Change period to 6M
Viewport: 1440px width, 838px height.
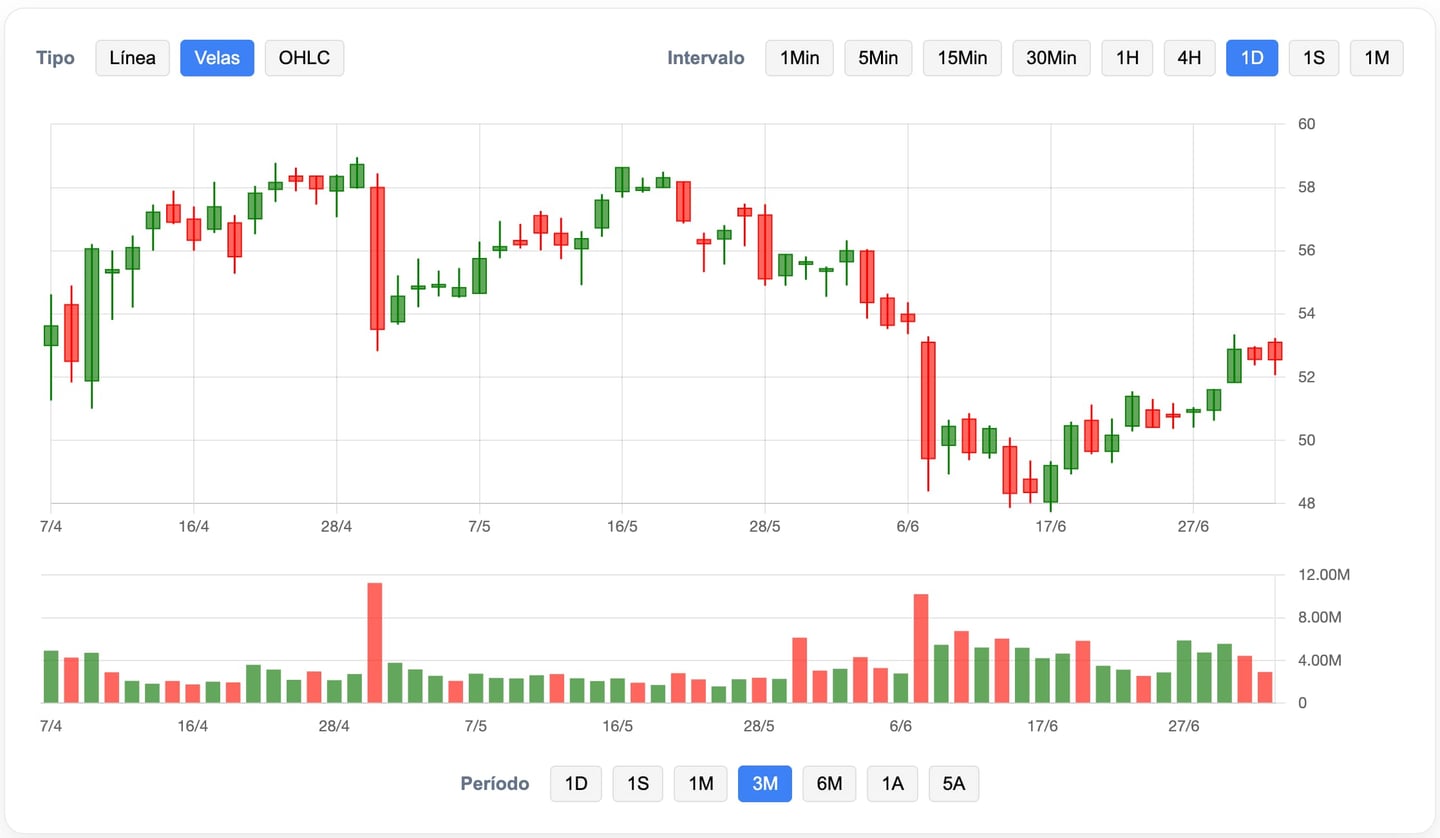[x=829, y=784]
